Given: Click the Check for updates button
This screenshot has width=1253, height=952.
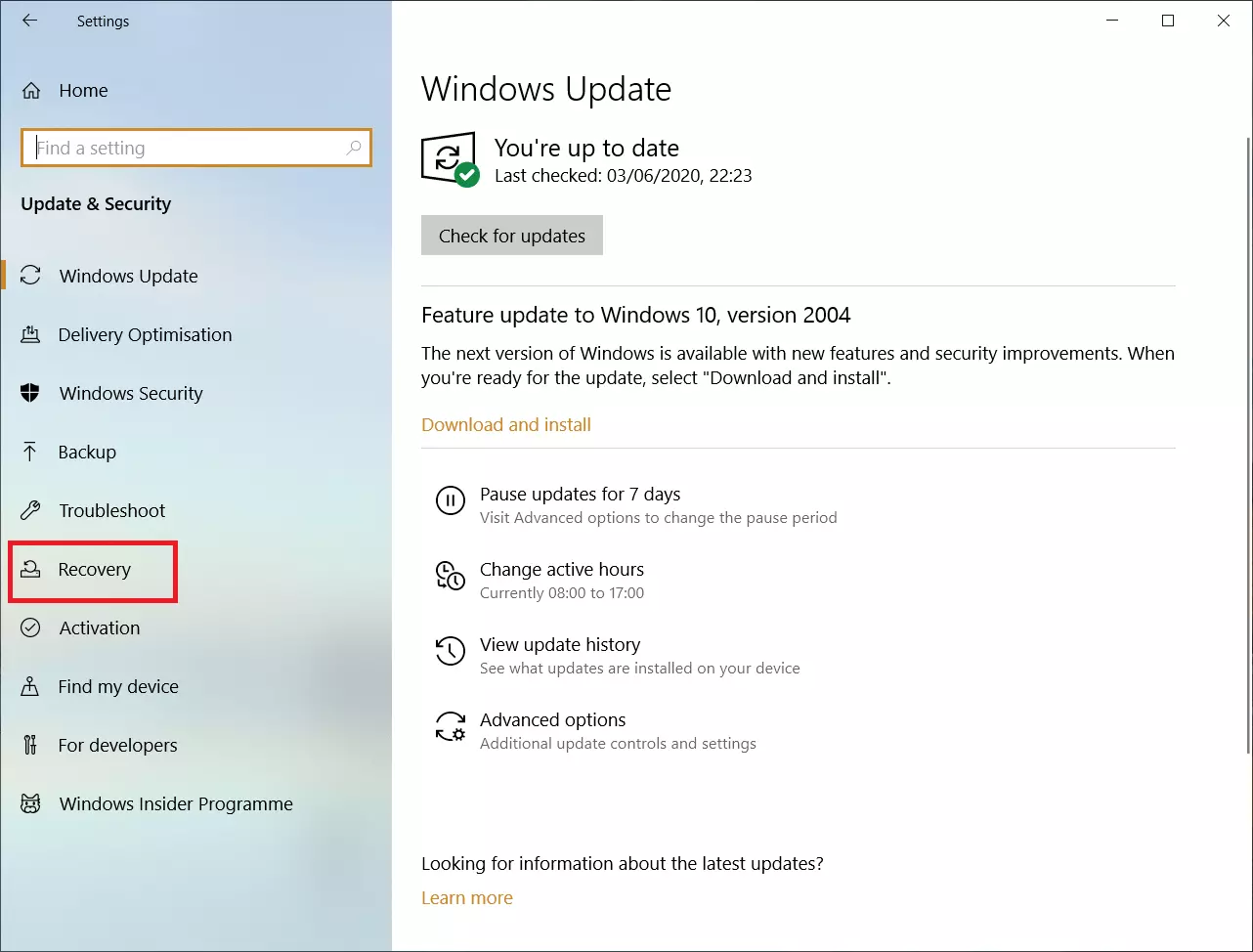Looking at the screenshot, I should click(512, 236).
